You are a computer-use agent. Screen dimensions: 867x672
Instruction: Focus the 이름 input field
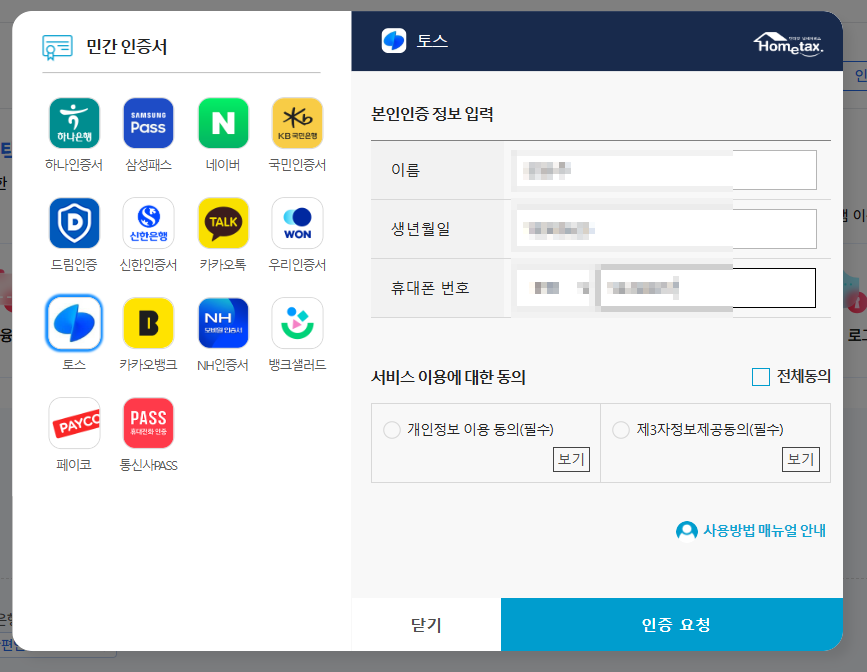(666, 170)
